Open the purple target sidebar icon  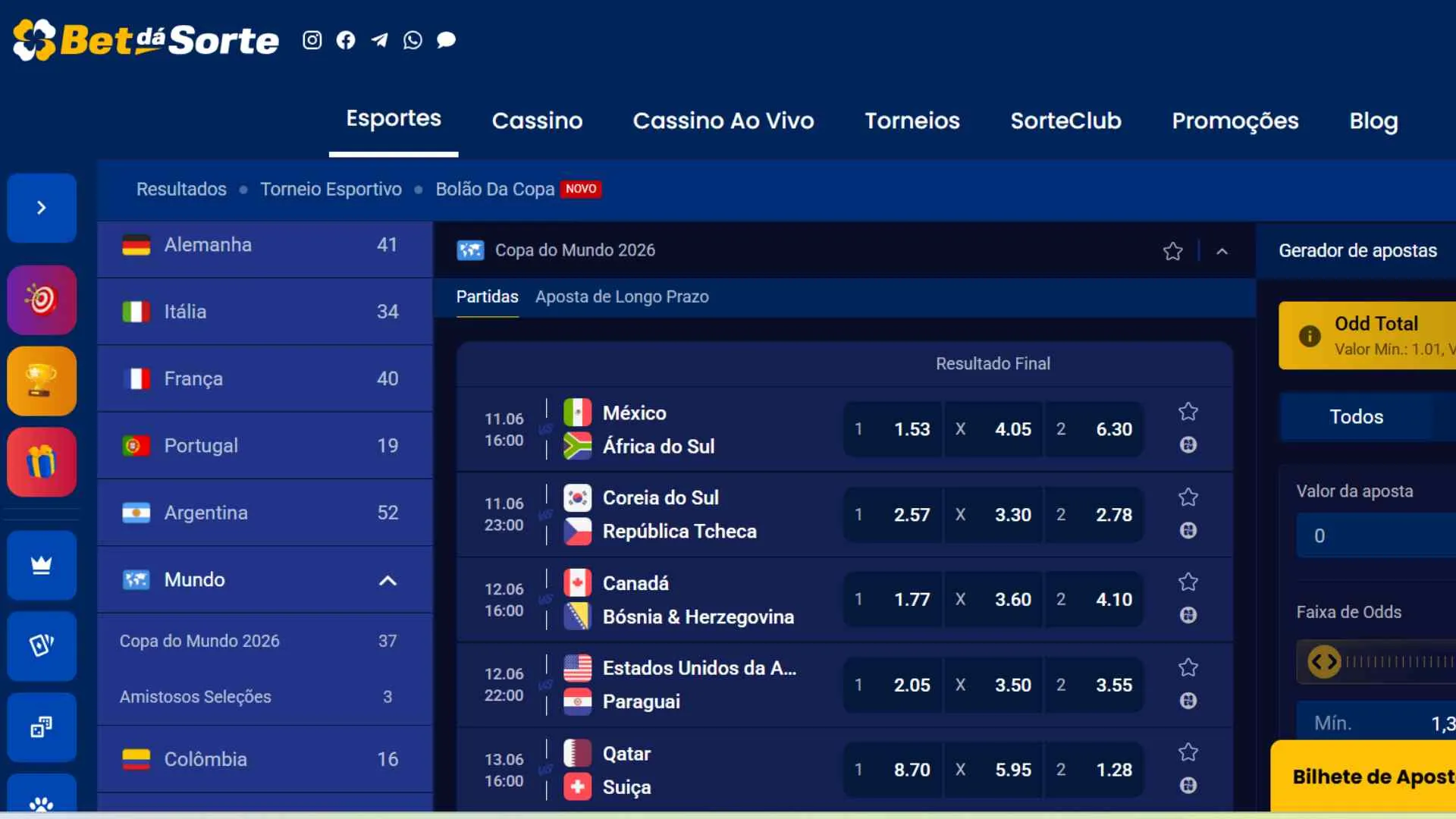[42, 300]
